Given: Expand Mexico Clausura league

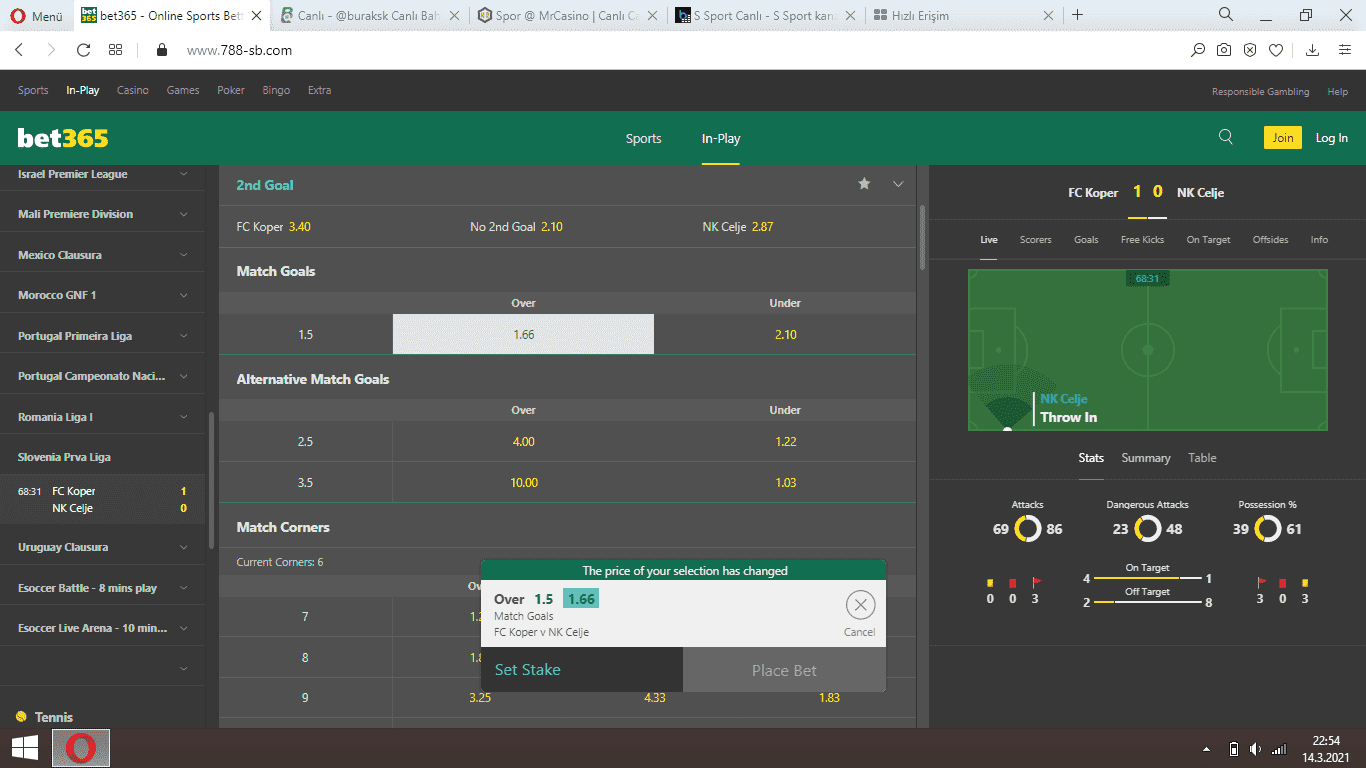Looking at the screenshot, I should pos(183,255).
